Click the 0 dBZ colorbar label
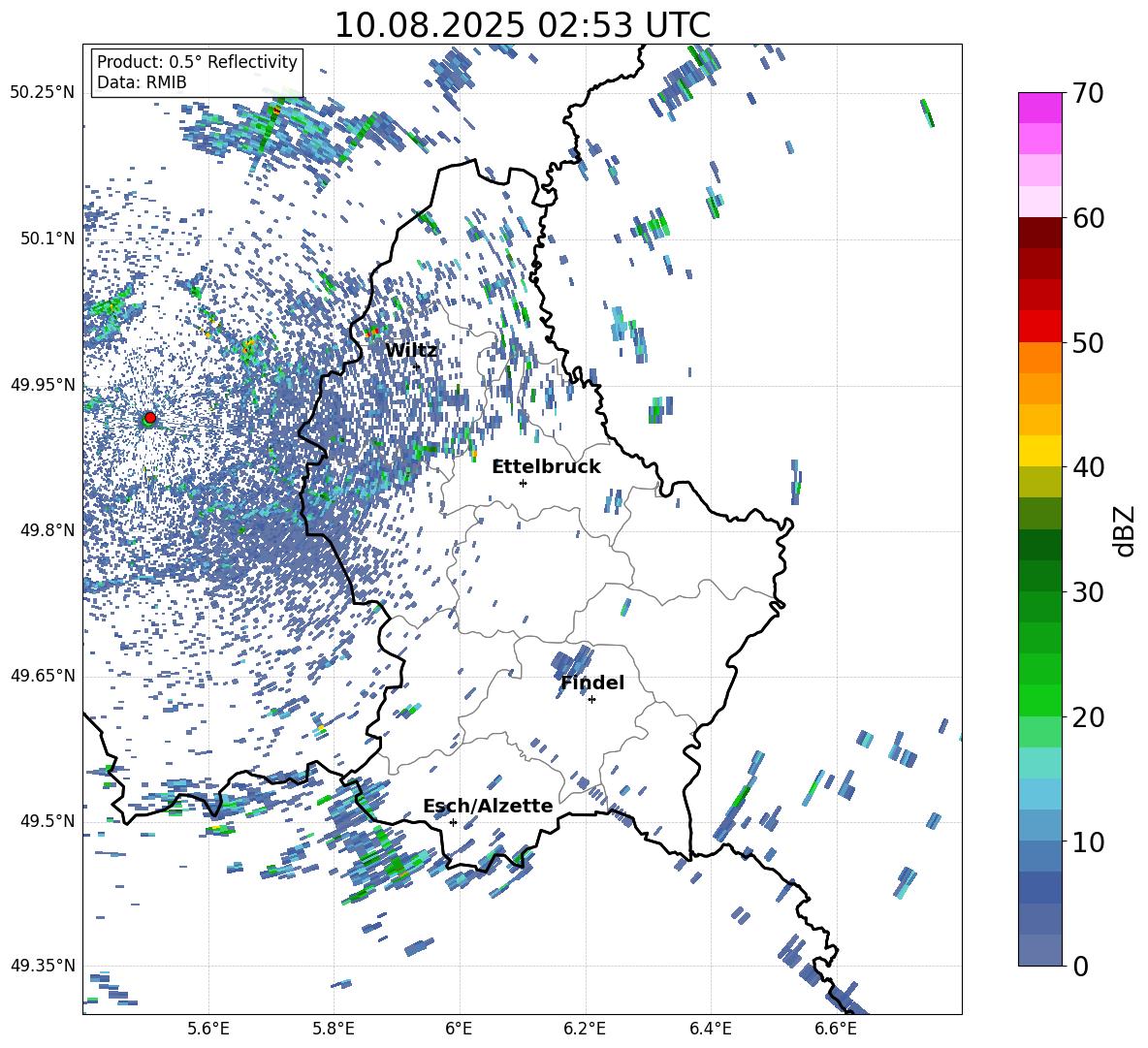The height and width of the screenshot is (1048, 1148). (x=1079, y=966)
